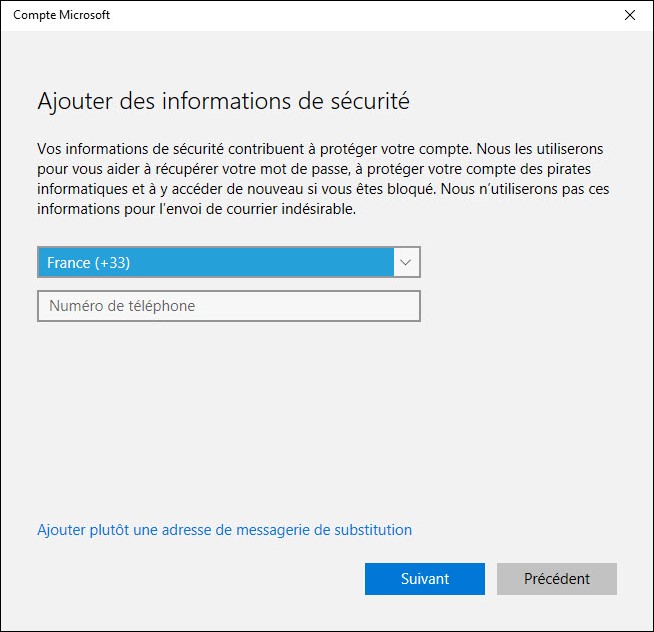Click the line starting "pour vous aider à récupérer"
The height and width of the screenshot is (632, 654).
click(x=320, y=169)
